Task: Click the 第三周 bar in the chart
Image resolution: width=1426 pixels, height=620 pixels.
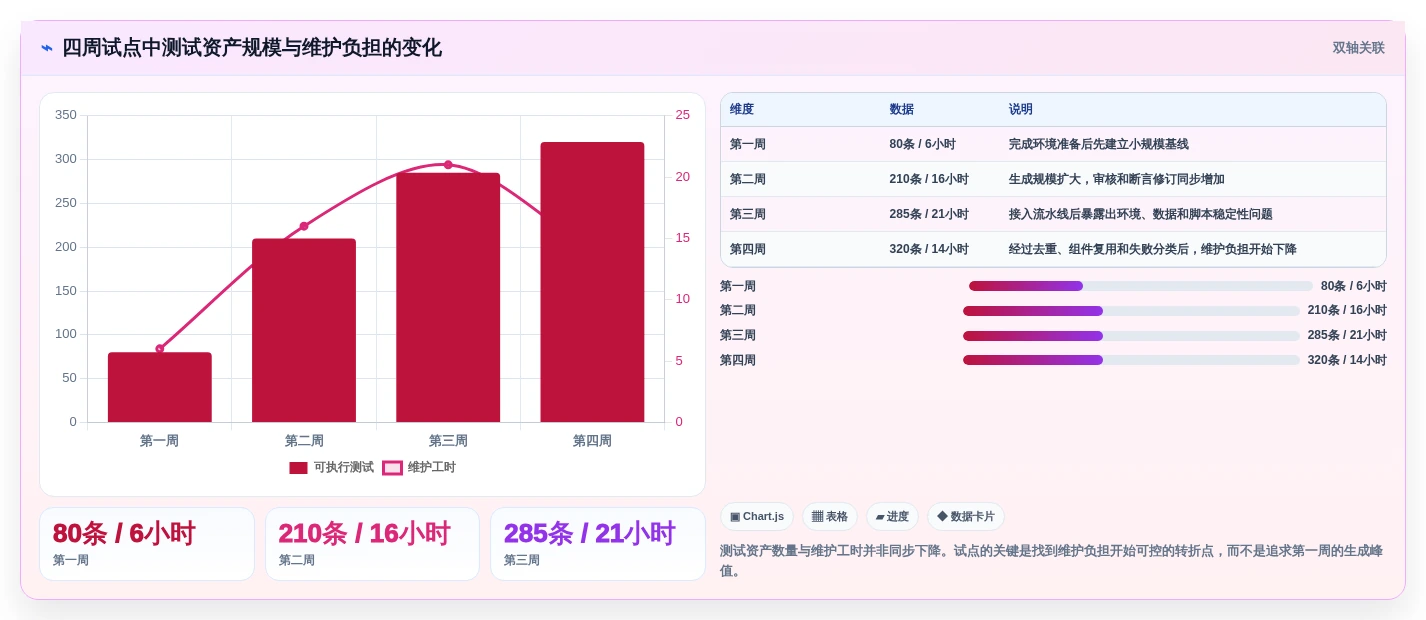Action: pyautogui.click(x=448, y=297)
